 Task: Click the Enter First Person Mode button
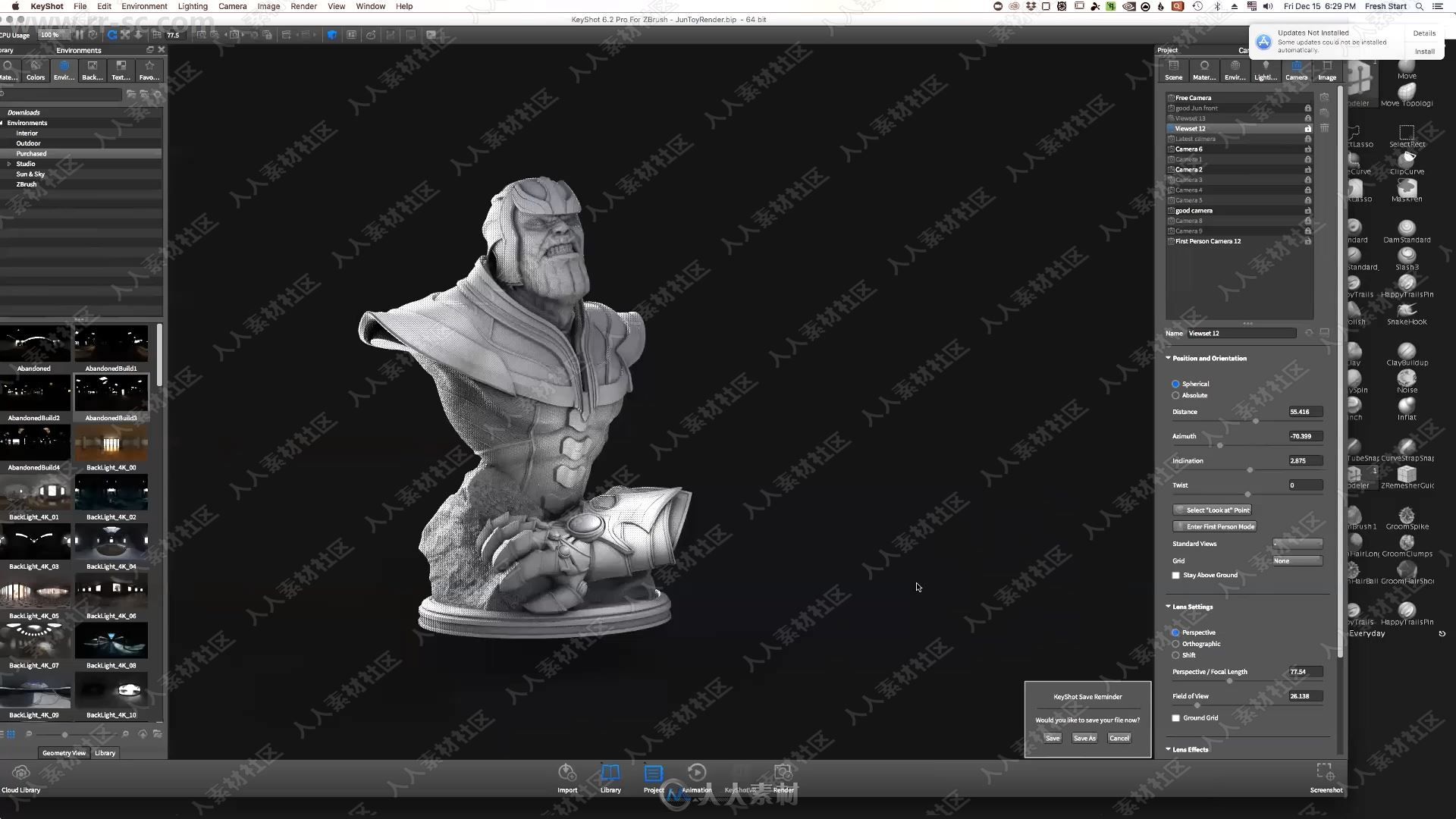[1214, 527]
